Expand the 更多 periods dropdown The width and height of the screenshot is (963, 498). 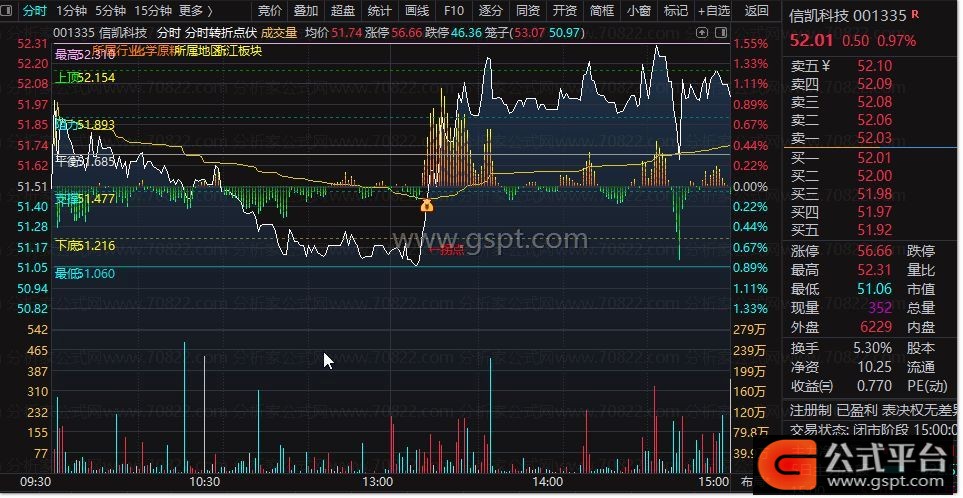click(x=196, y=11)
